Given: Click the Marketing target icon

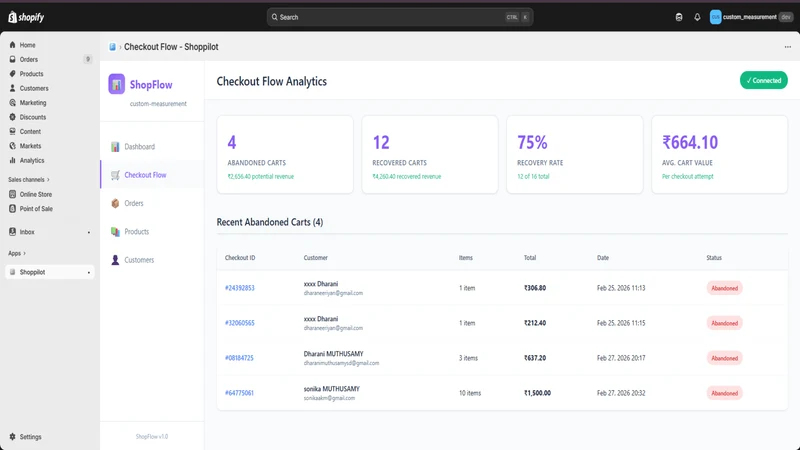Looking at the screenshot, I should click(x=12, y=103).
